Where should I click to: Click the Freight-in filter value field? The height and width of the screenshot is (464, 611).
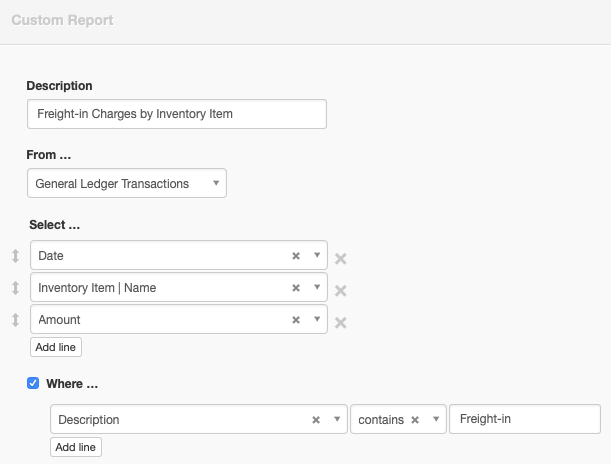tap(525, 419)
